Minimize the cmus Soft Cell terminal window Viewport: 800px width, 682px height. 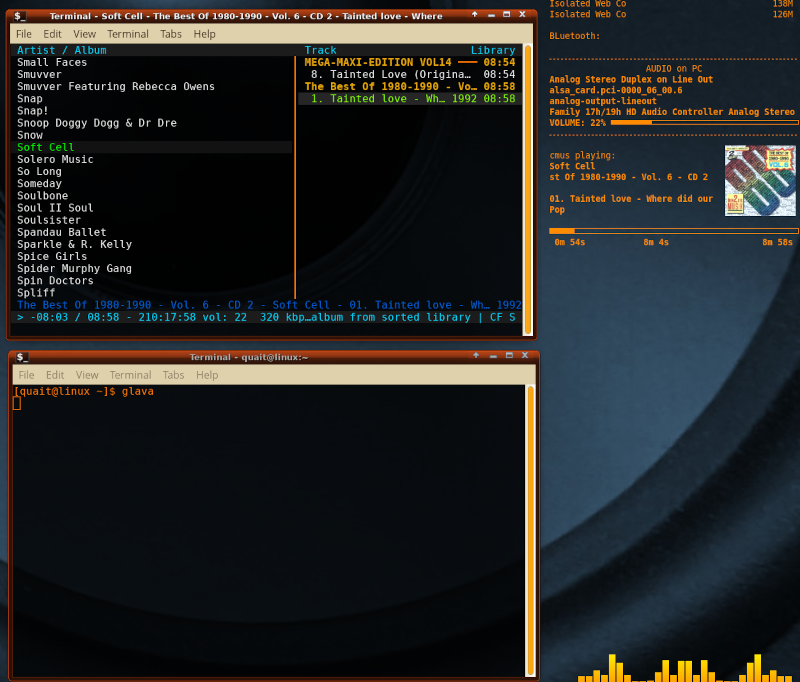(x=490, y=15)
